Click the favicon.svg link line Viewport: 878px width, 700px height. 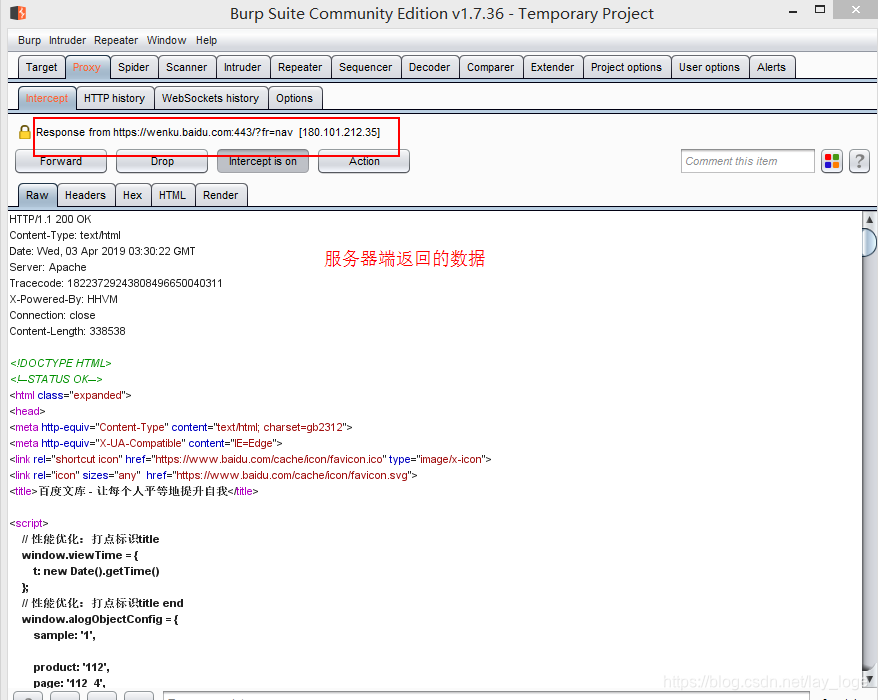click(x=213, y=475)
